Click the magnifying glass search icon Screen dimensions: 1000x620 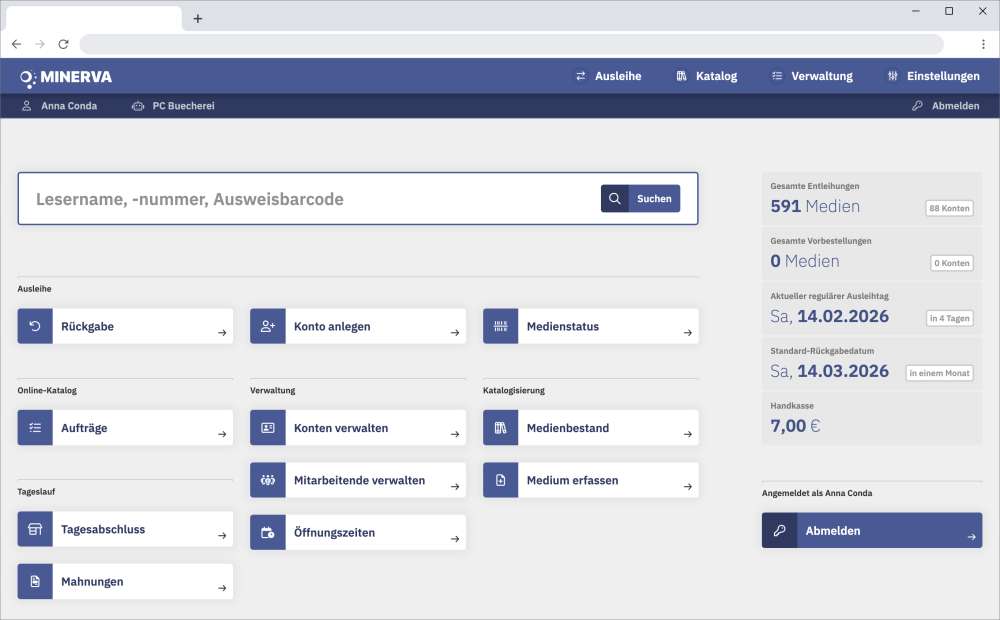click(615, 199)
